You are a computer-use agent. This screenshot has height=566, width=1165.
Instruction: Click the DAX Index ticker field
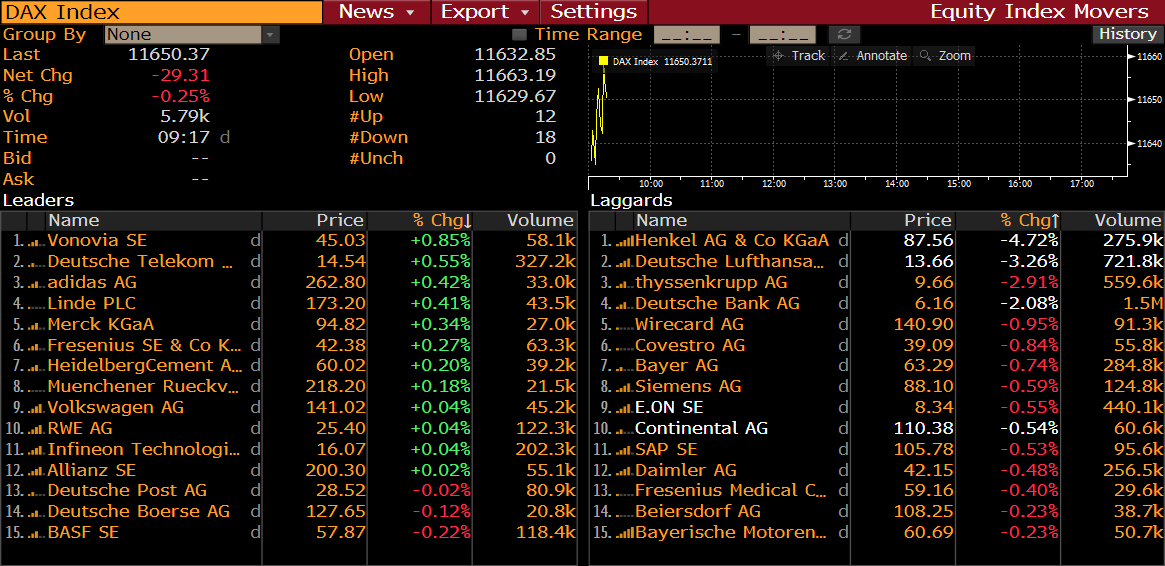[161, 12]
